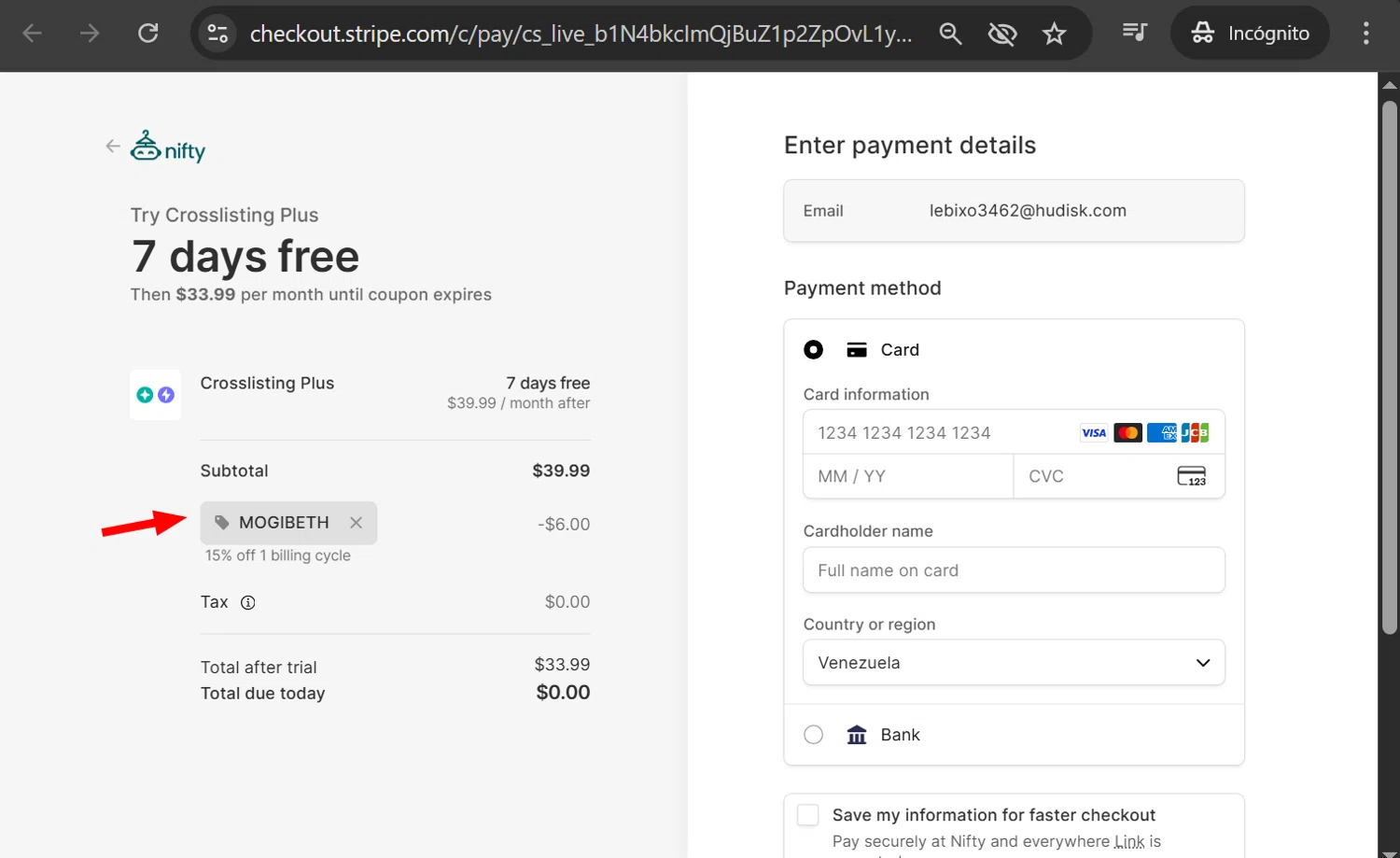Click the bank building icon

(857, 735)
